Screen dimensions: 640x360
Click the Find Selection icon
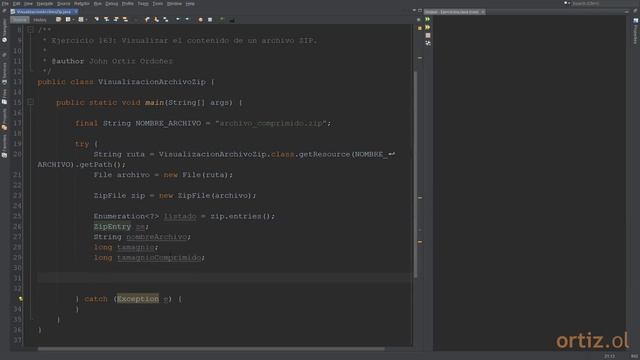97,20
